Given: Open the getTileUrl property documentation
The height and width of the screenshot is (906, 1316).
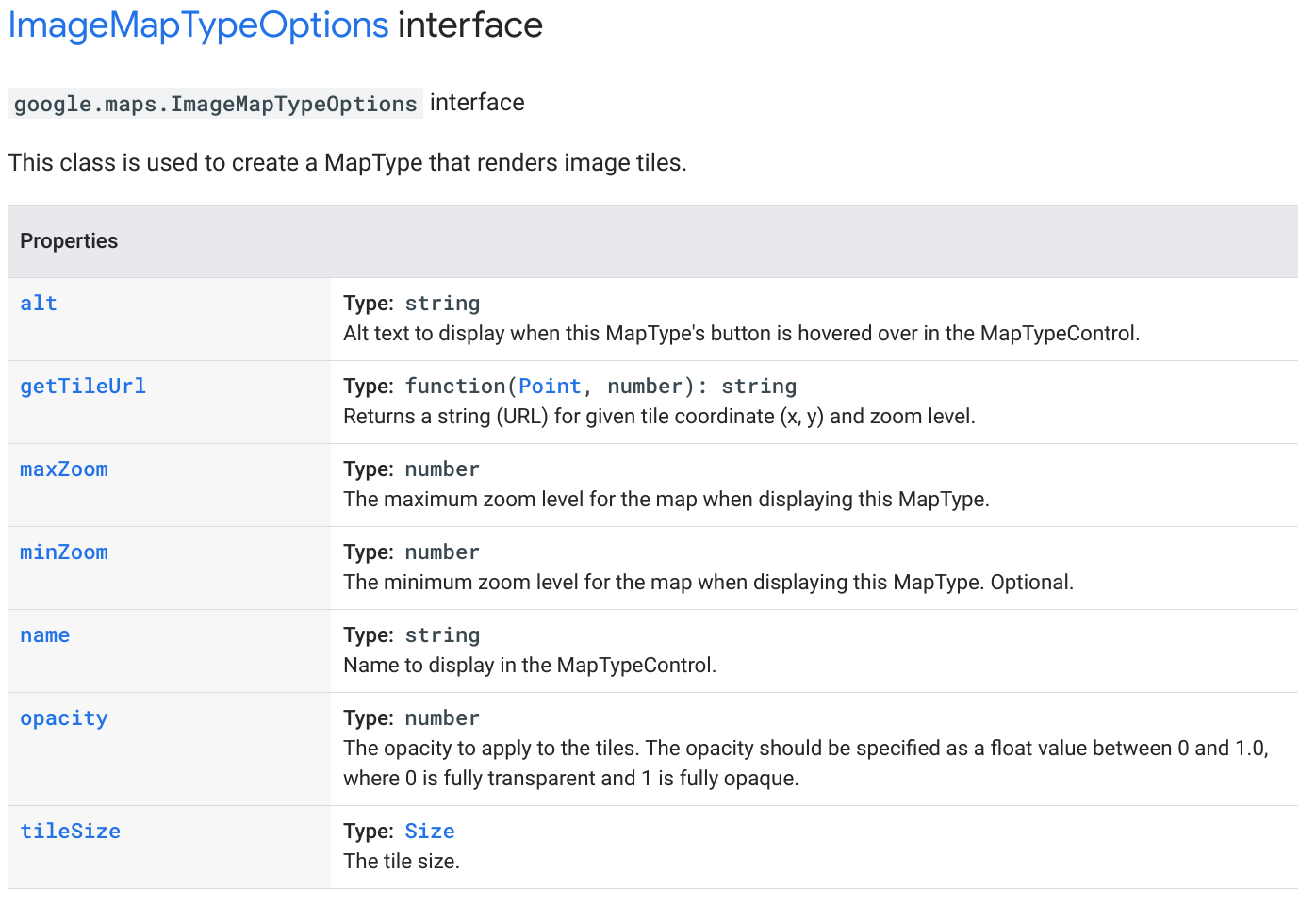Looking at the screenshot, I should point(83,386).
